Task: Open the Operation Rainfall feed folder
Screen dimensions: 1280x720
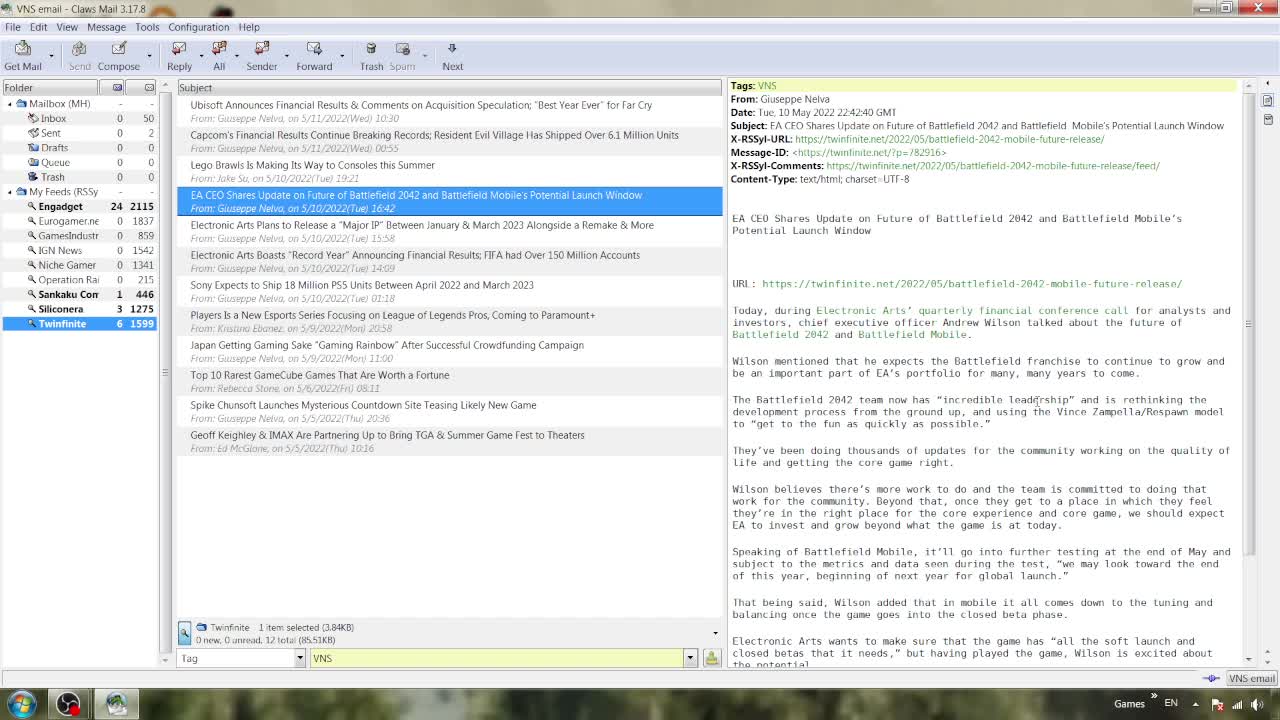Action: click(68, 280)
